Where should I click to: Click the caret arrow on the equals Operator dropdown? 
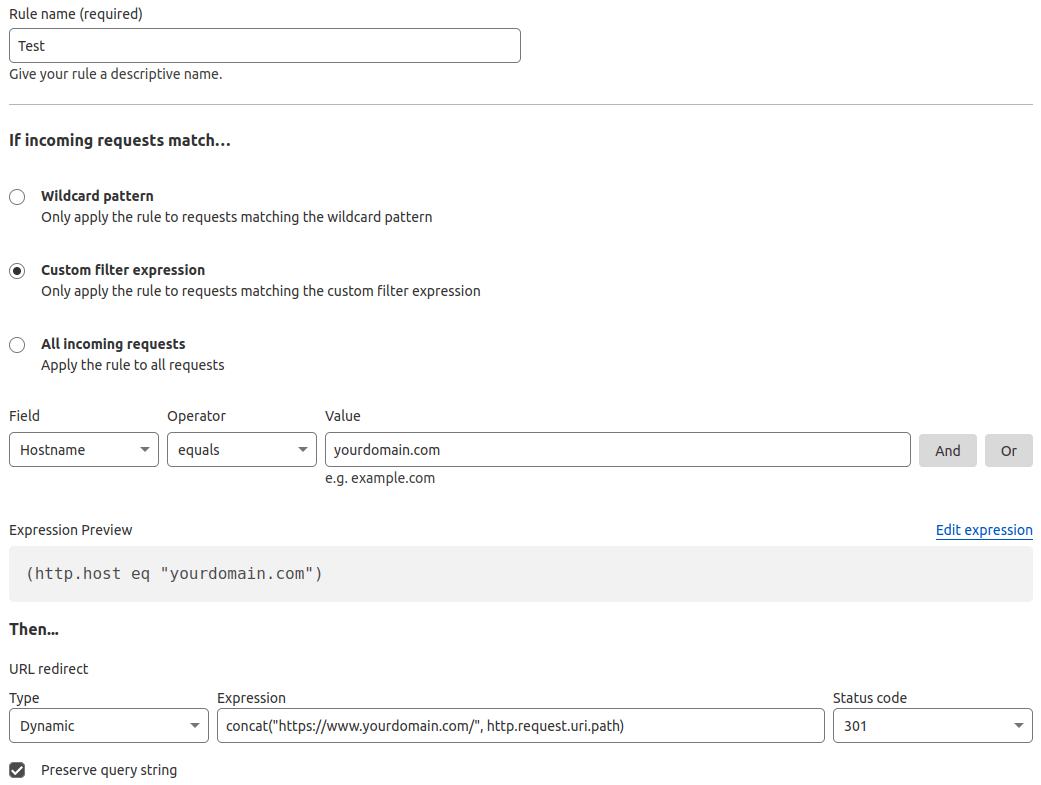[303, 450]
